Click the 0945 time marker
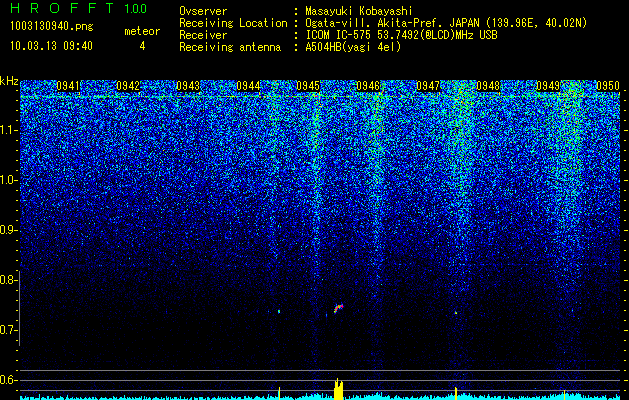 click(308, 86)
